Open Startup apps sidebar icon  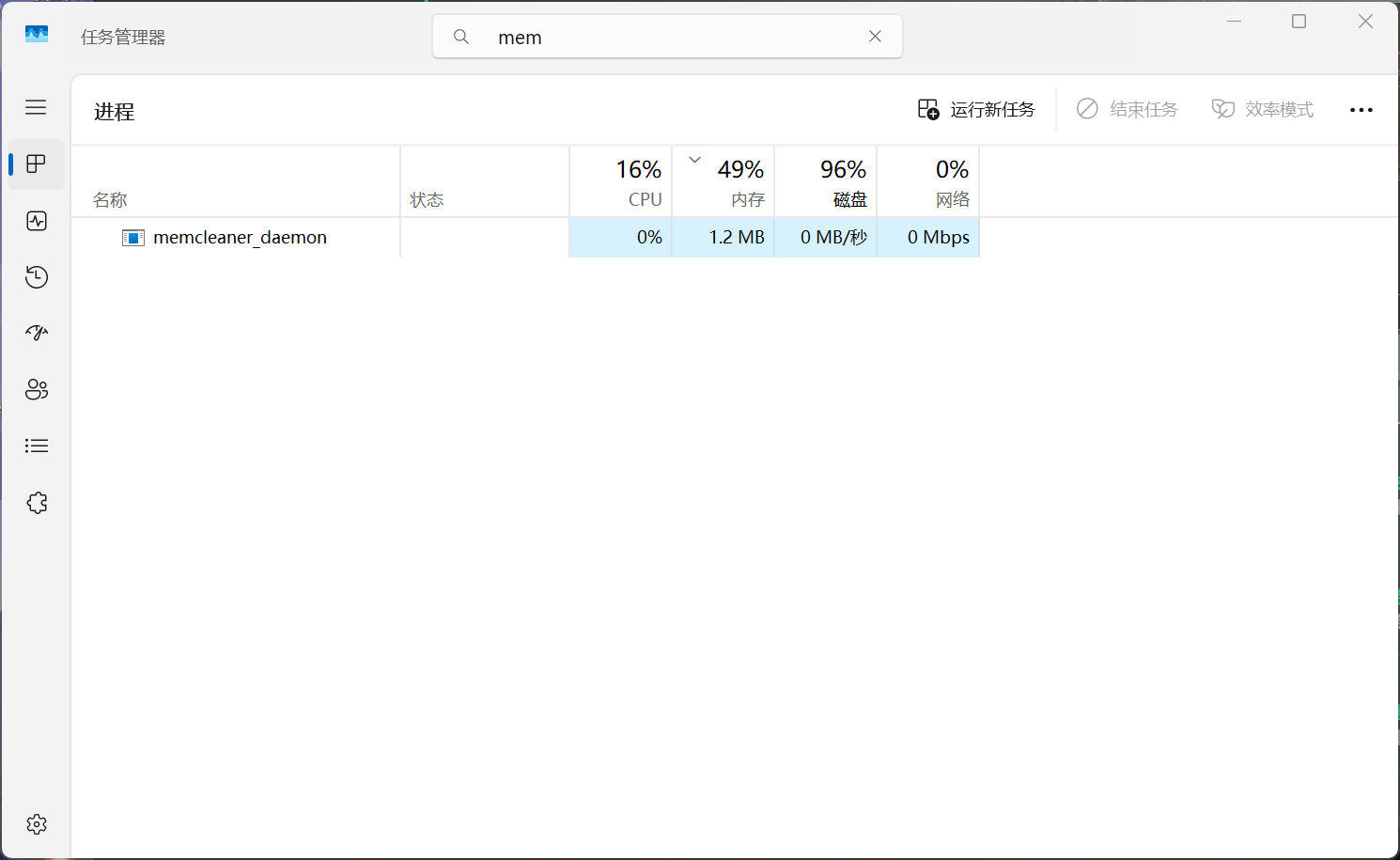pos(37,334)
